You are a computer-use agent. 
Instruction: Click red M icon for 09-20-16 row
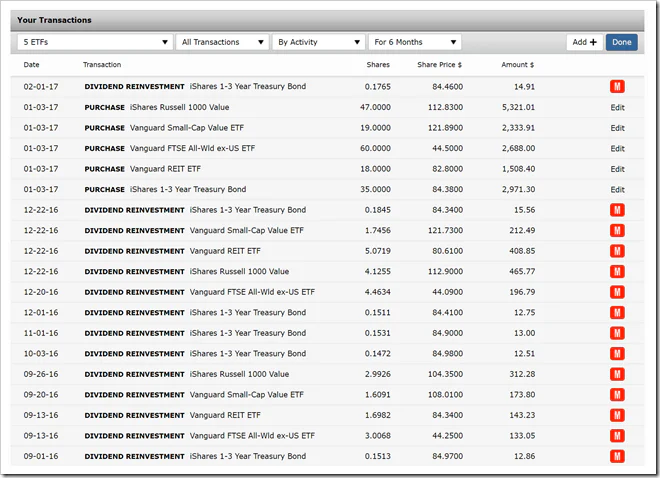617,395
